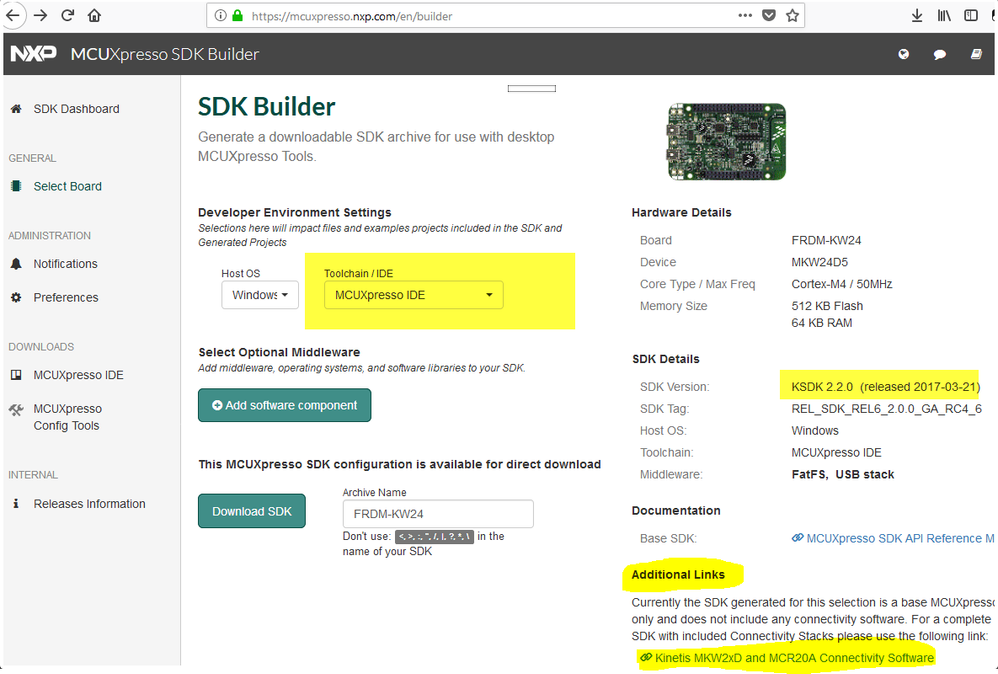The image size is (998, 674).
Task: Open browser Library icon
Action: point(944,15)
